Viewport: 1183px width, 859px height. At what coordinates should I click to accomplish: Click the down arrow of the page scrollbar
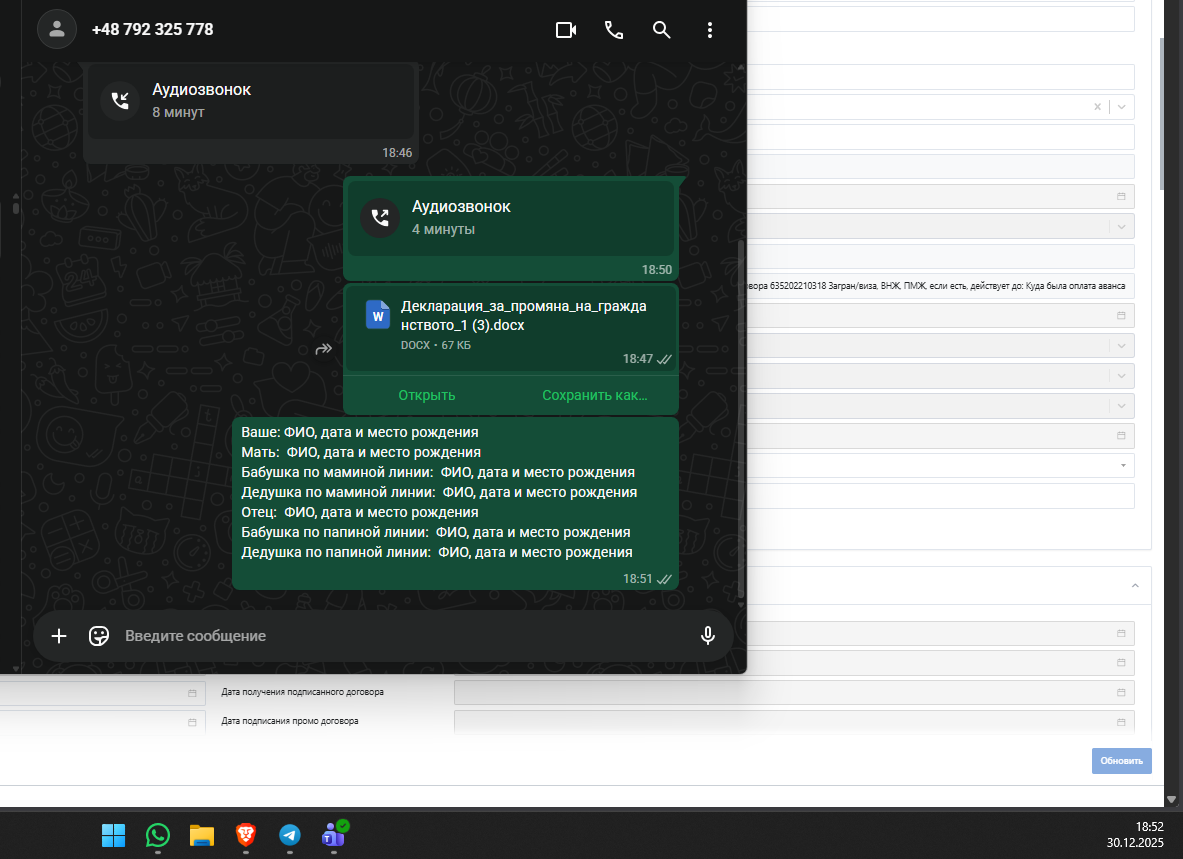(1171, 799)
